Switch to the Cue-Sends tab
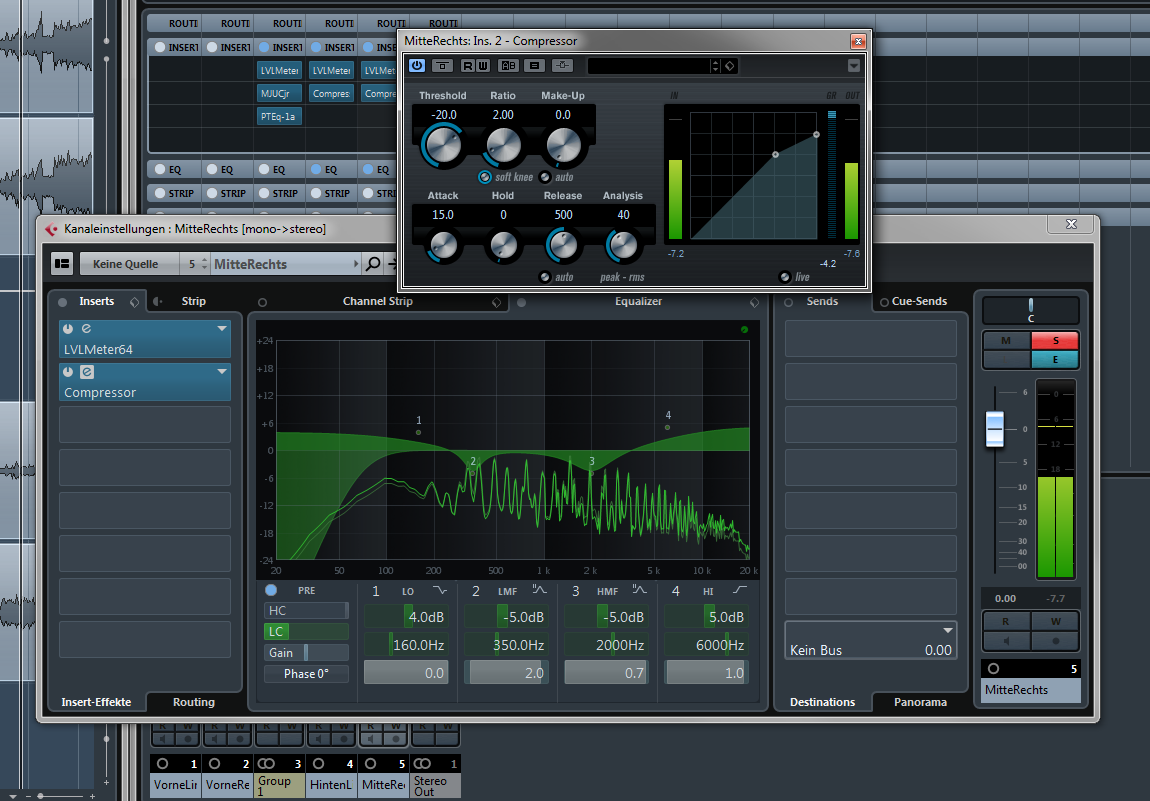Image resolution: width=1150 pixels, height=801 pixels. click(919, 301)
